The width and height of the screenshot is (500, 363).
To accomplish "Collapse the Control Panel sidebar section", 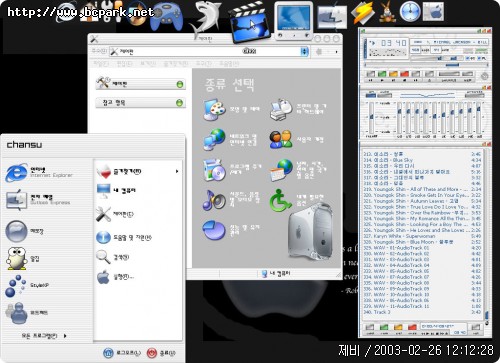I will pos(180,84).
